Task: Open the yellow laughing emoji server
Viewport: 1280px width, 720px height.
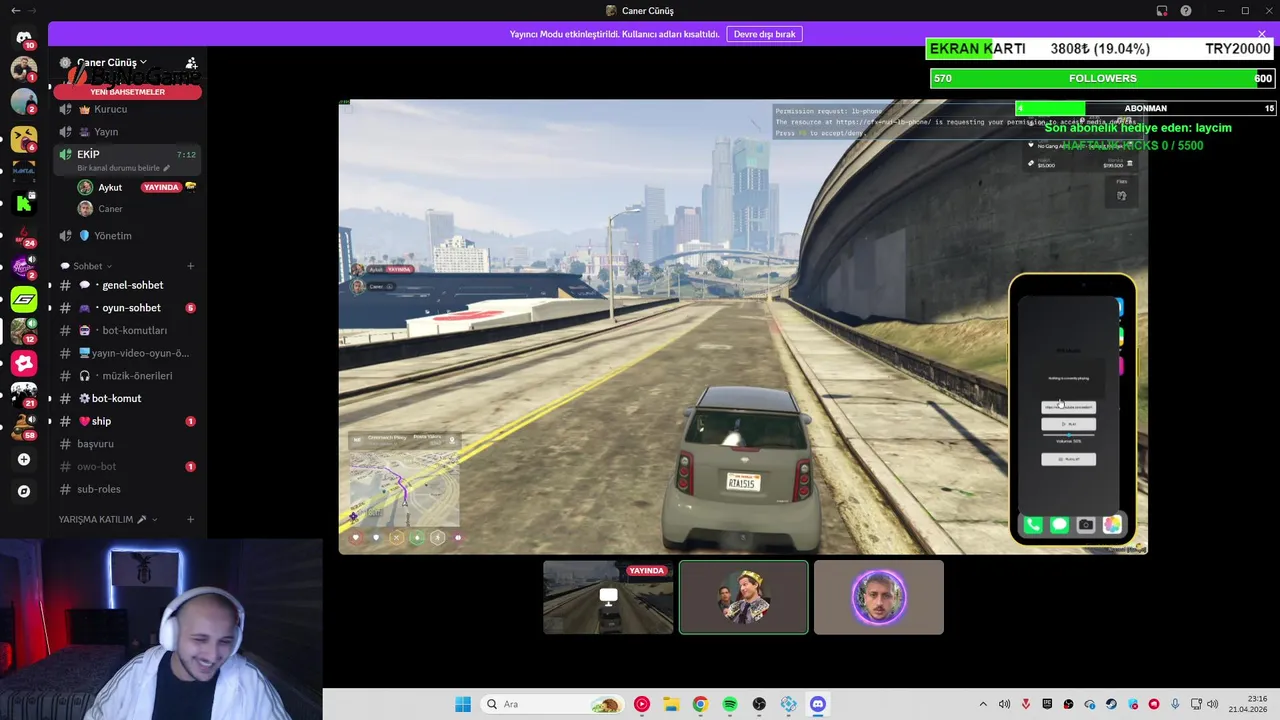Action: (x=24, y=139)
